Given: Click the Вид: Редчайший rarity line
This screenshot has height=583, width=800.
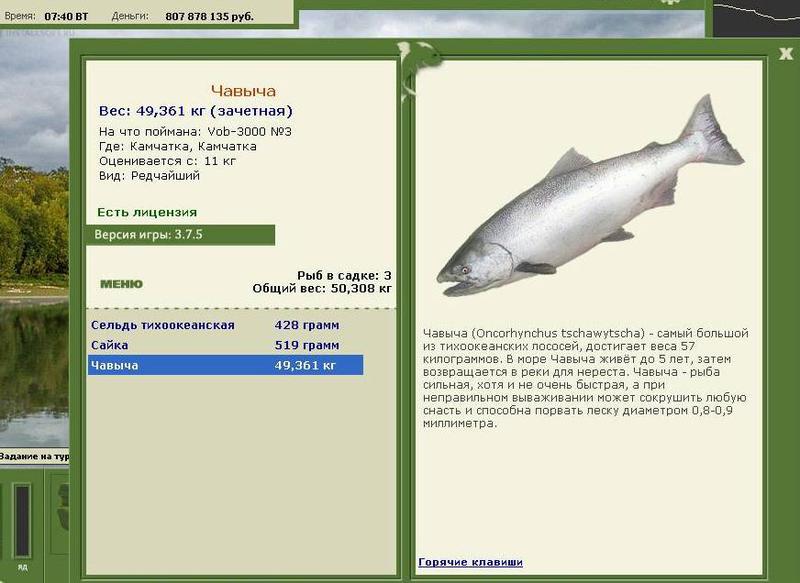Looking at the screenshot, I should click(x=149, y=176).
